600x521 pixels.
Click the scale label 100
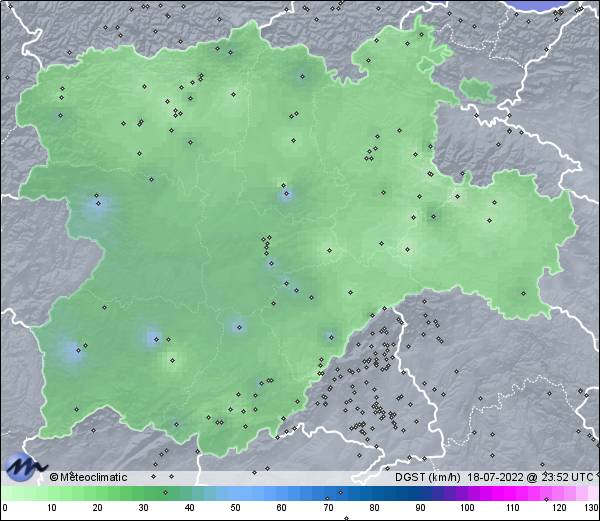(x=467, y=508)
